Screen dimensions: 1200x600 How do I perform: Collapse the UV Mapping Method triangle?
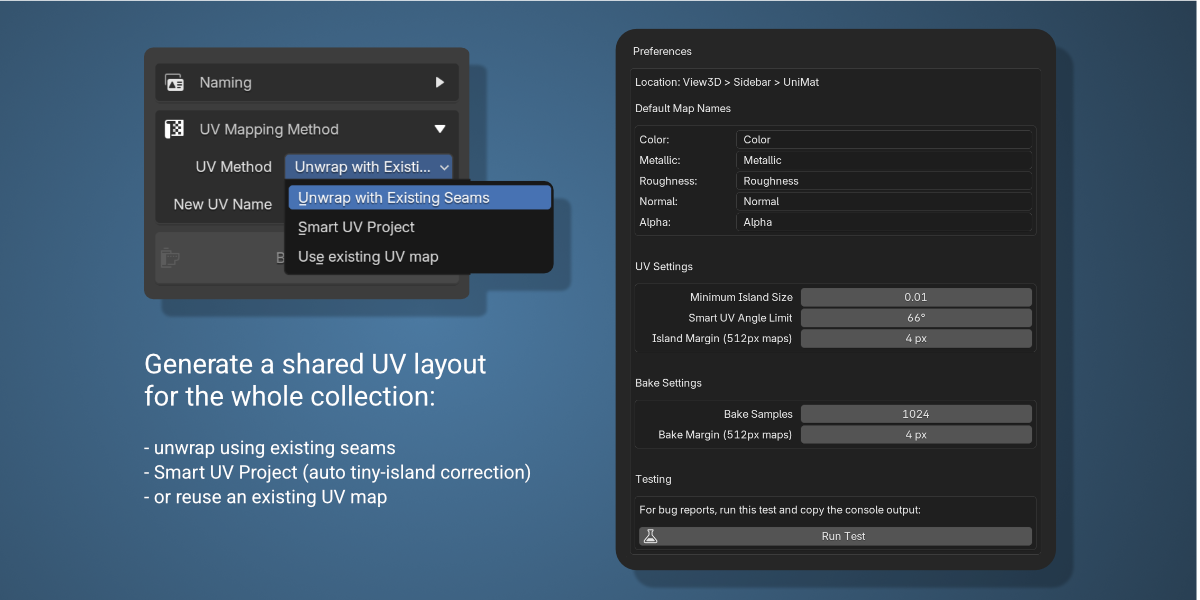tap(439, 129)
